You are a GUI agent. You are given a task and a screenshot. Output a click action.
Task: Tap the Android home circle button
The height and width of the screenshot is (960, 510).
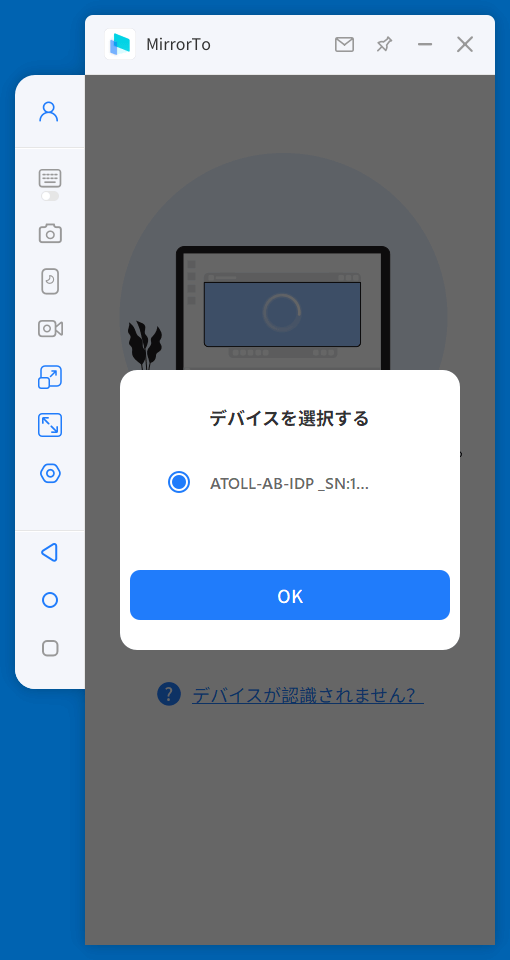click(x=50, y=600)
